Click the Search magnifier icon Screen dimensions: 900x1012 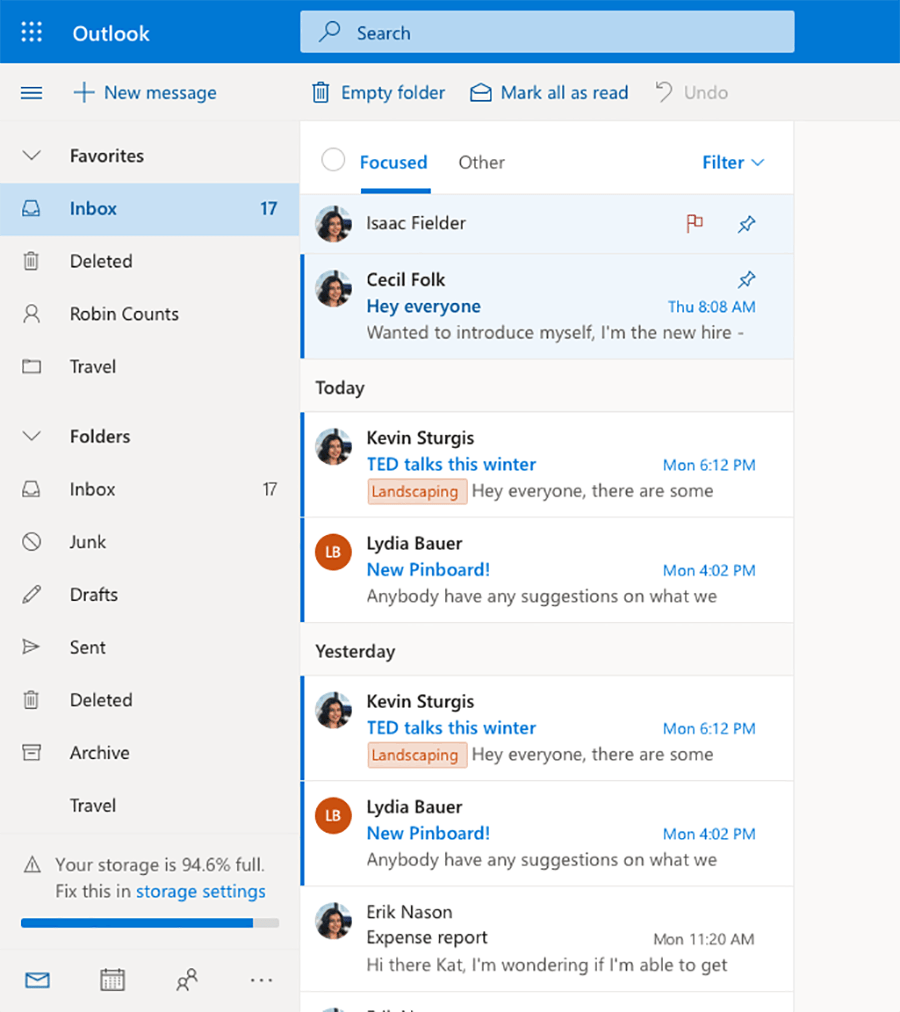(x=329, y=31)
